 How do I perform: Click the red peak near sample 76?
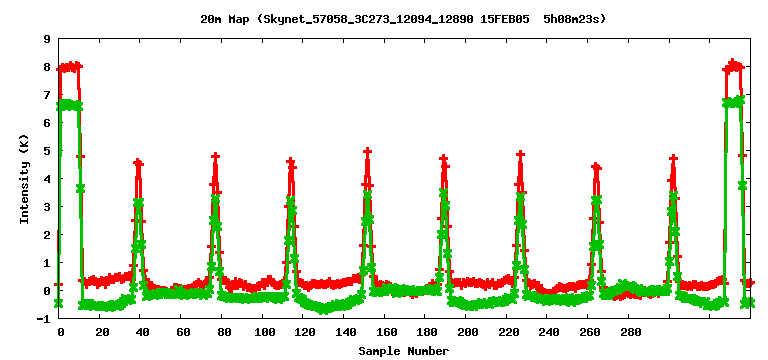[216, 156]
